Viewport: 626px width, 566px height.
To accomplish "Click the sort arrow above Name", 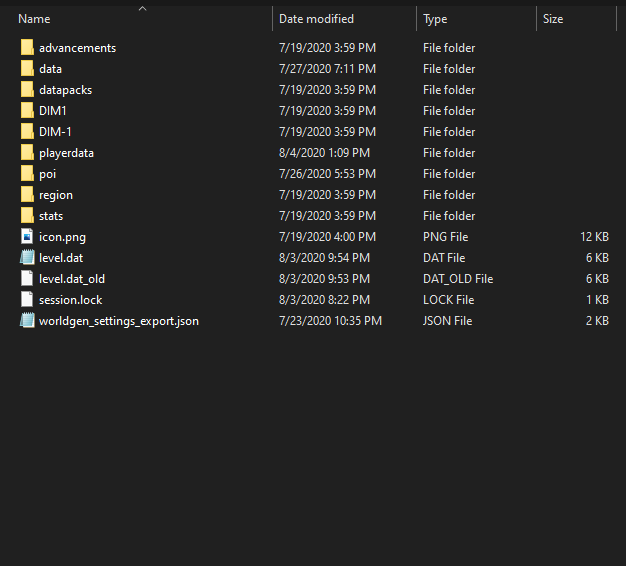I will tap(142, 8).
